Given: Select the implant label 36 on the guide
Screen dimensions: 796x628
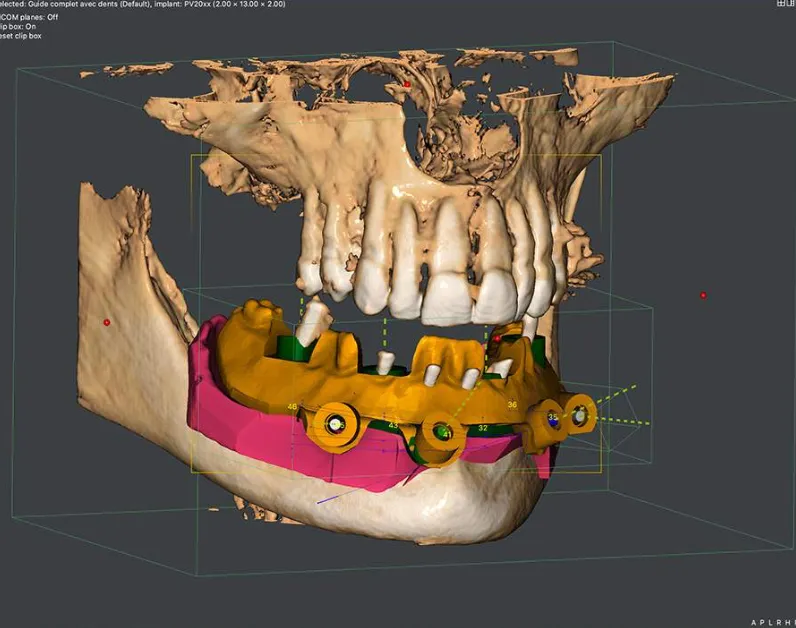Looking at the screenshot, I should tap(512, 404).
